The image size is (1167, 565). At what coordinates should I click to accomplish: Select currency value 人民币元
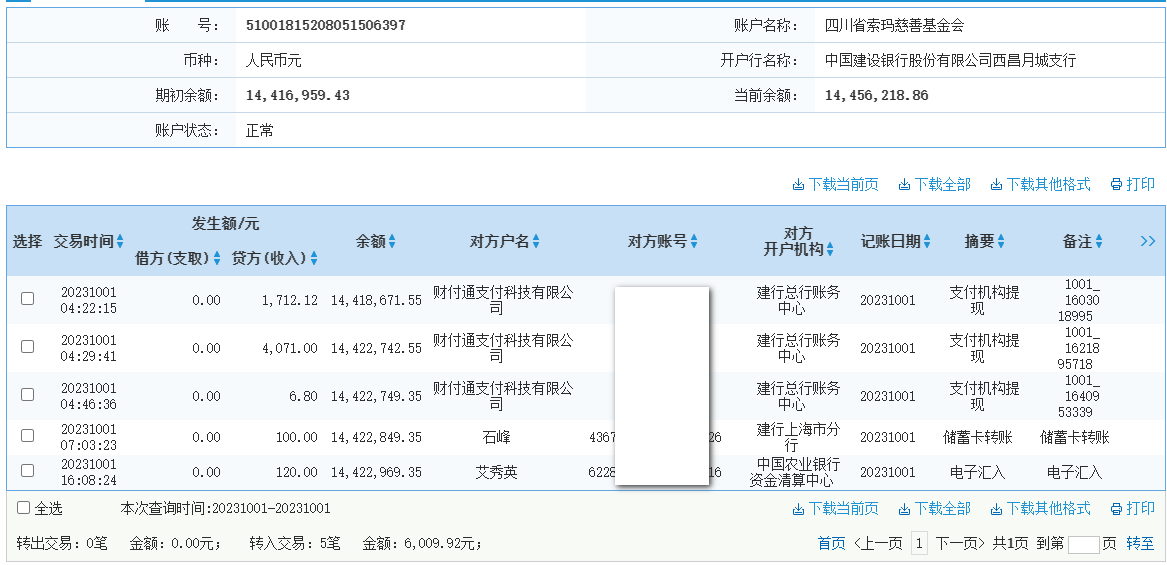(273, 60)
